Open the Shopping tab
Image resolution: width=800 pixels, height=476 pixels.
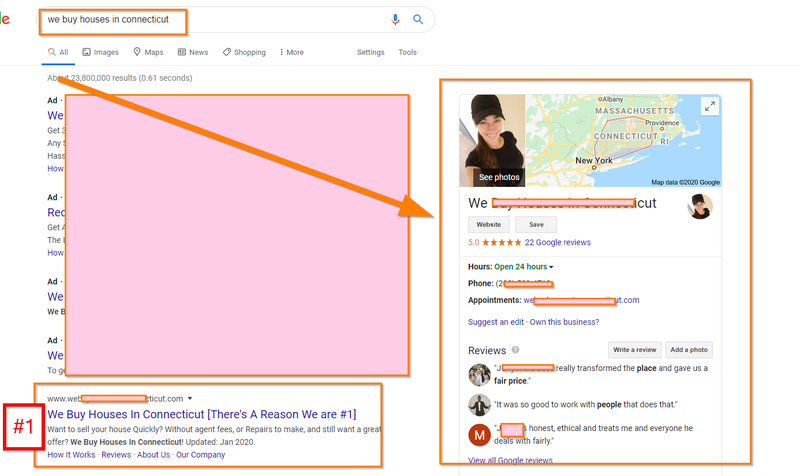tap(244, 52)
